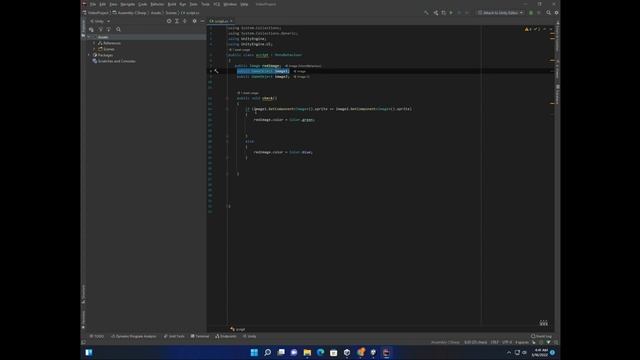Open the Build menu
This screenshot has height=360, width=640.
[172, 4]
